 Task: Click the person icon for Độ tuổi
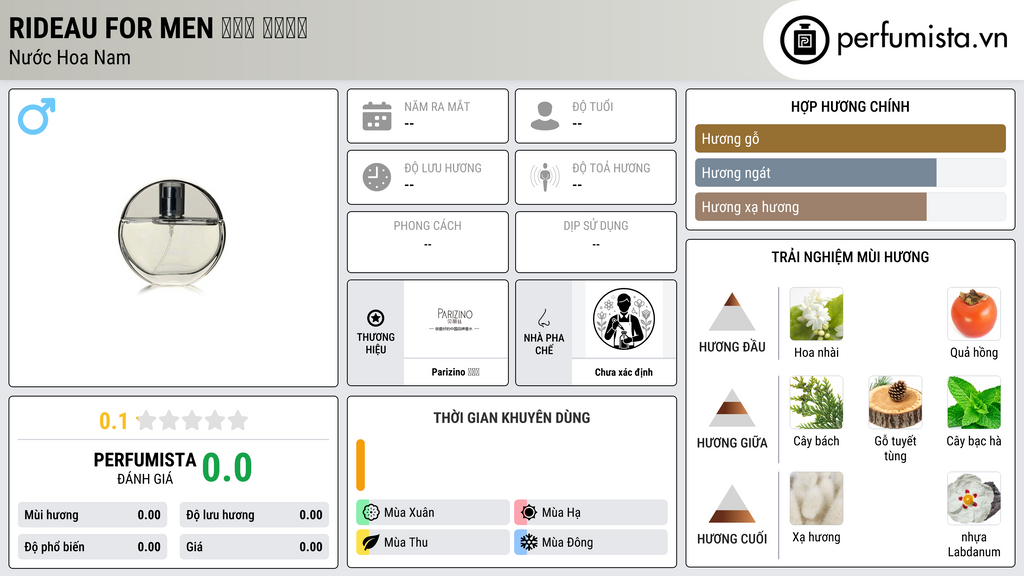click(x=545, y=116)
